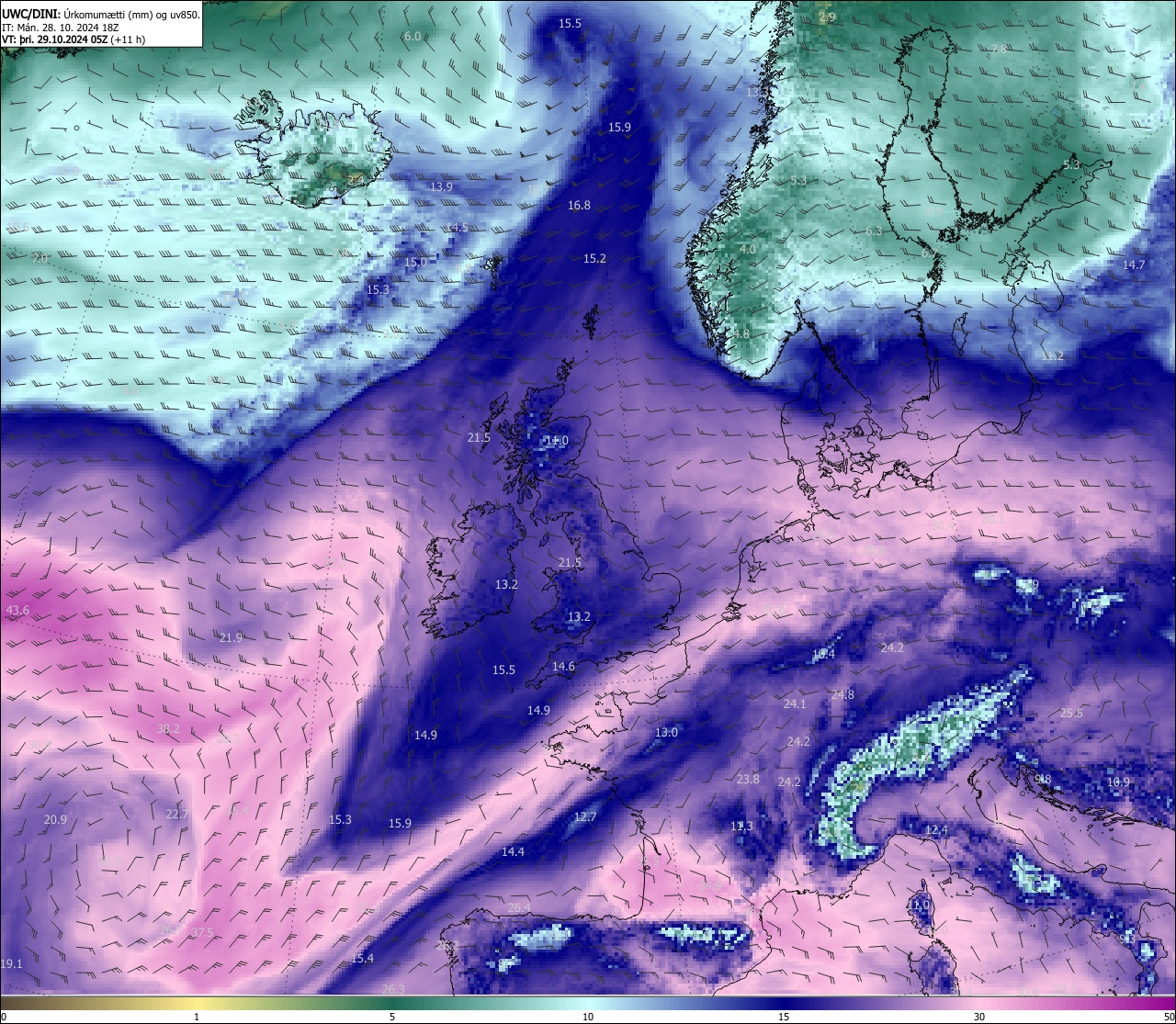Click the 38.2 value in the pink area
Screen dimensions: 1176x1024
(168, 729)
